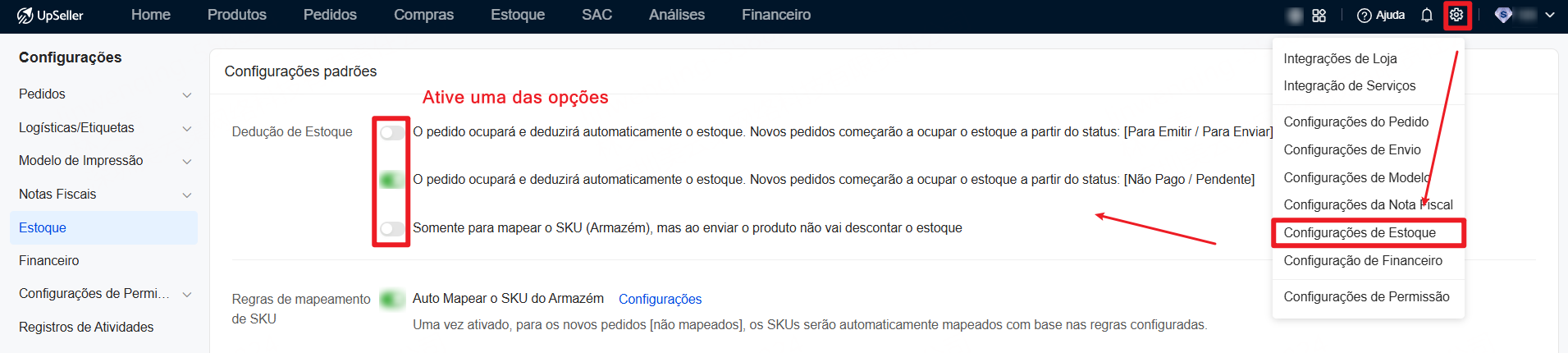Choose Integrações de Loja menu entry
1568x353 pixels.
coord(1340,59)
